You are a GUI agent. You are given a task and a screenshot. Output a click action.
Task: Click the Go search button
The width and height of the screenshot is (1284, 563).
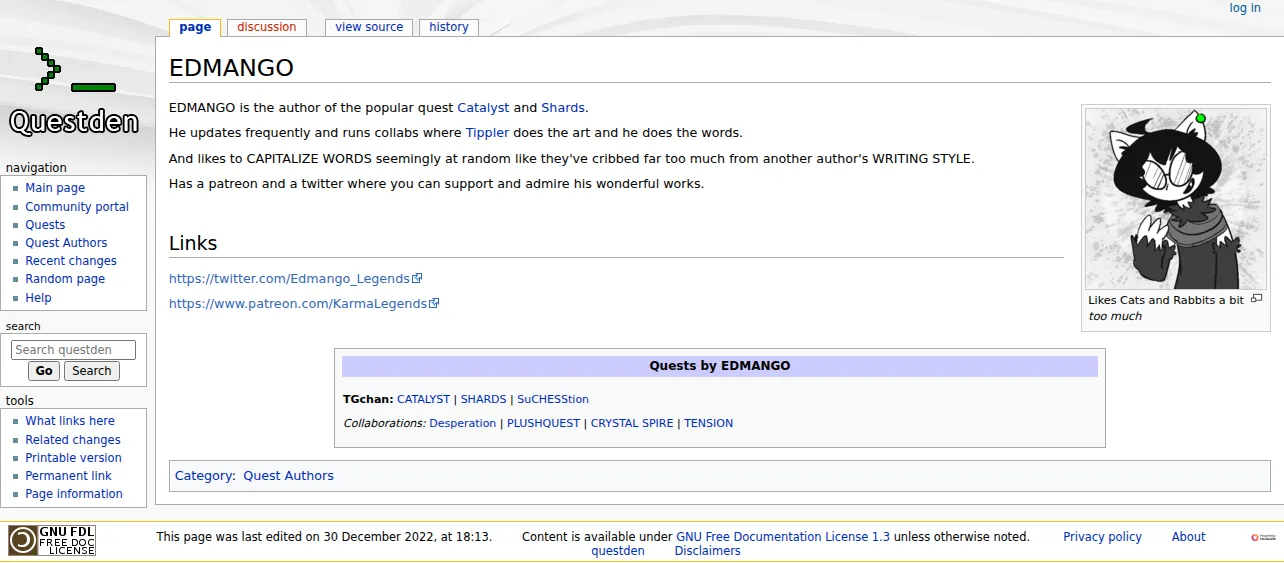click(x=44, y=371)
